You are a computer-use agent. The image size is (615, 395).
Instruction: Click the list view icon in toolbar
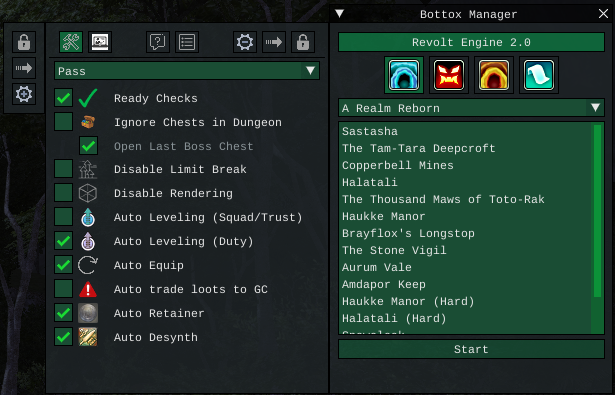[x=187, y=42]
